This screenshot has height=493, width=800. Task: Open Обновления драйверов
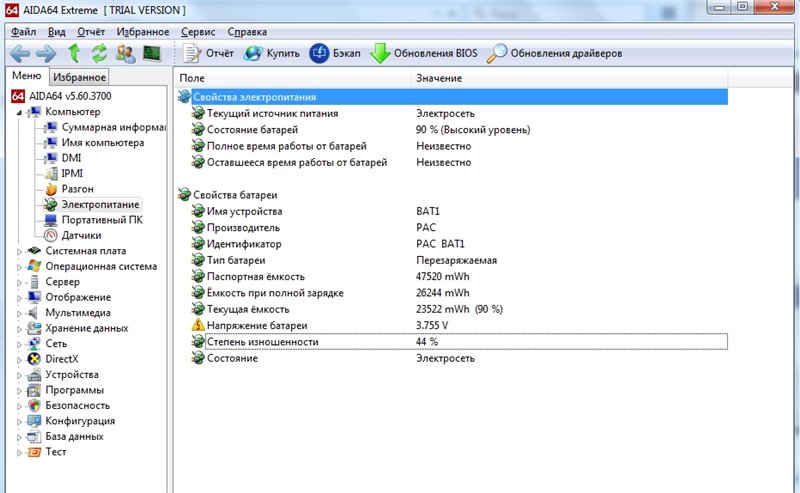click(x=554, y=53)
